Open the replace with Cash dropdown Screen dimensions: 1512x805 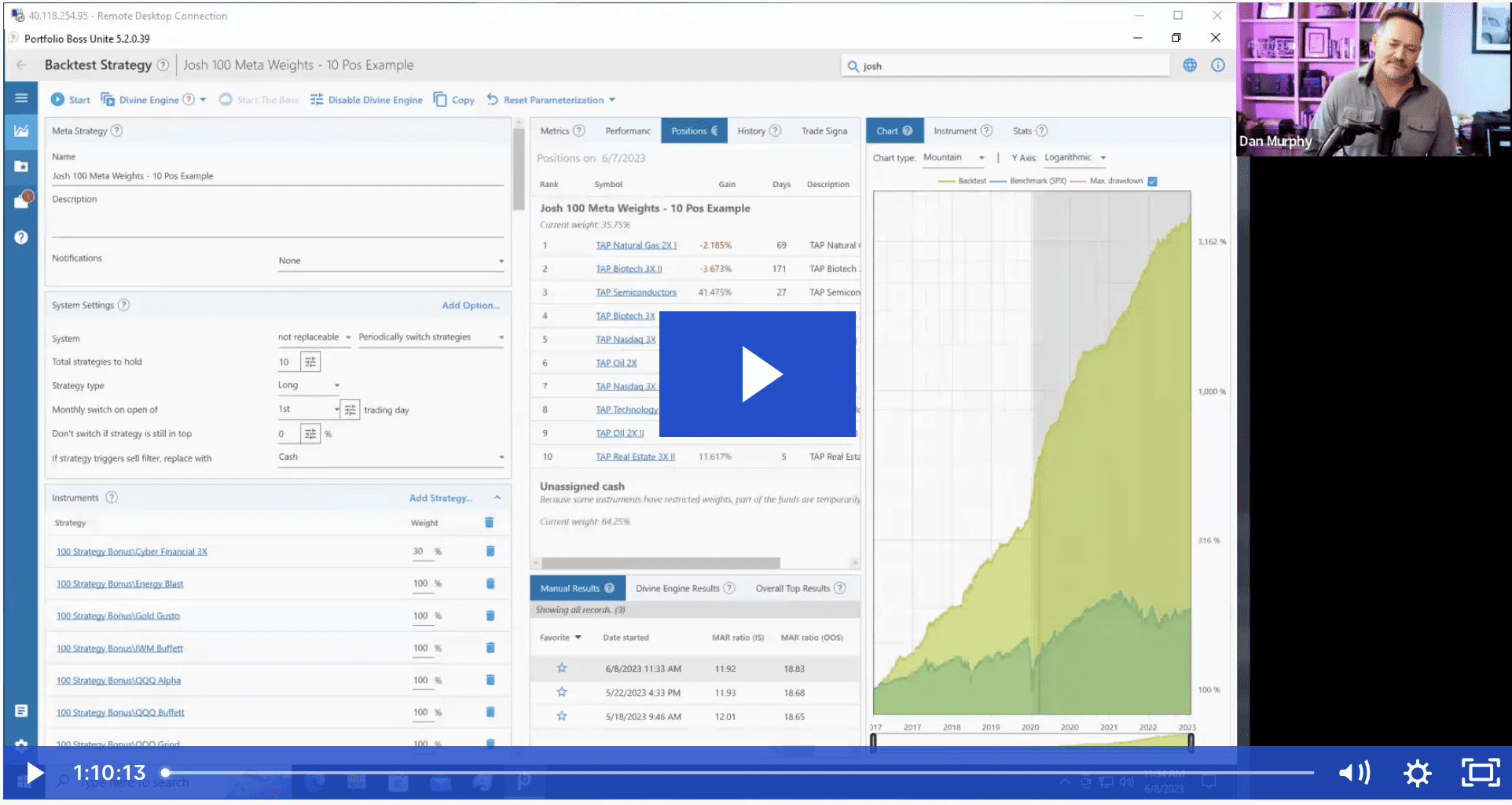391,458
